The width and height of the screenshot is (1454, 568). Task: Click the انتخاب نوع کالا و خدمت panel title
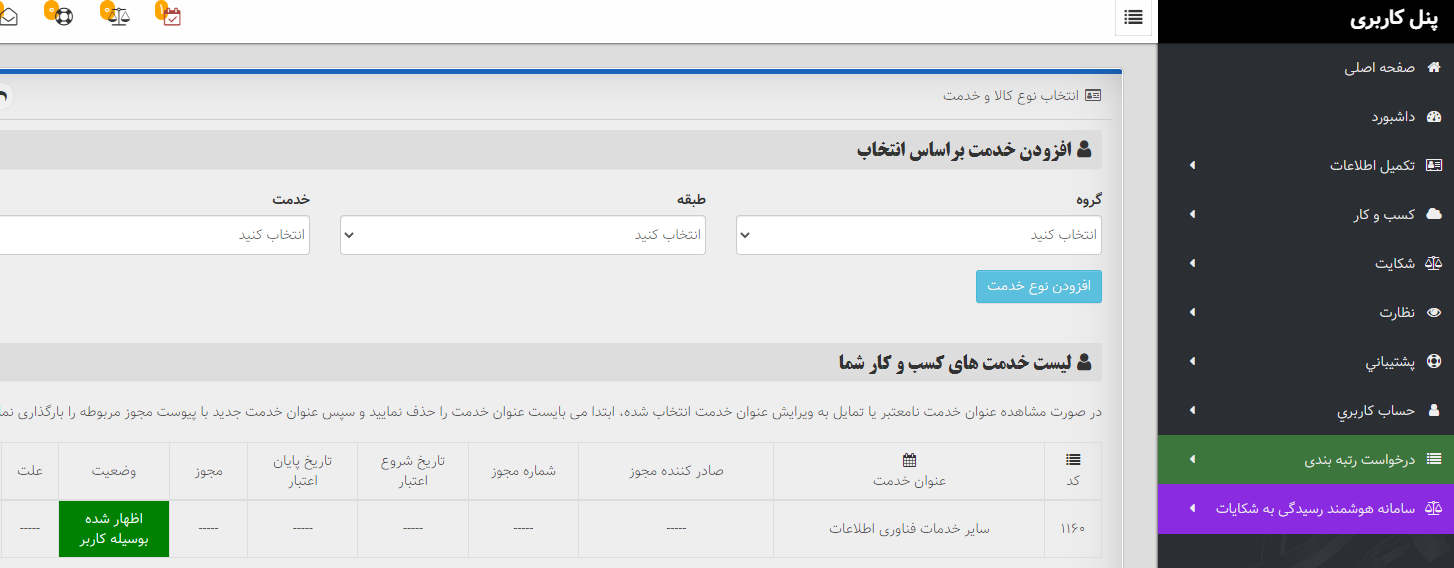[x=1011, y=95]
